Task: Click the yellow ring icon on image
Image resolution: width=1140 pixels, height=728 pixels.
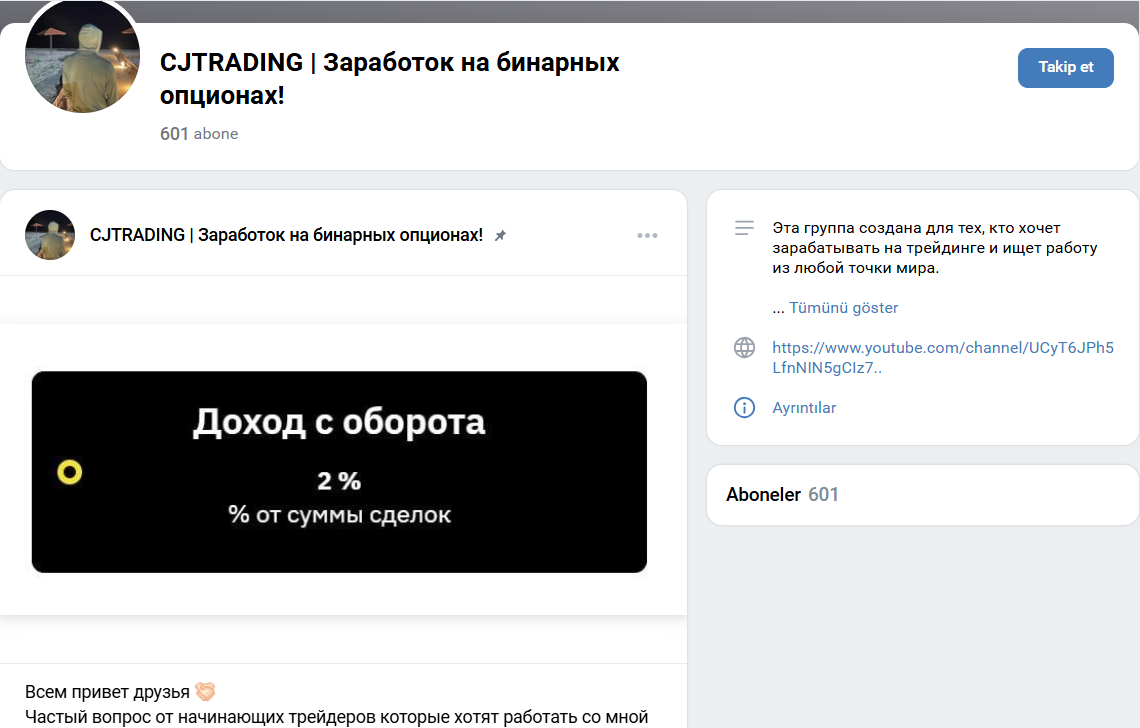Action: (69, 473)
